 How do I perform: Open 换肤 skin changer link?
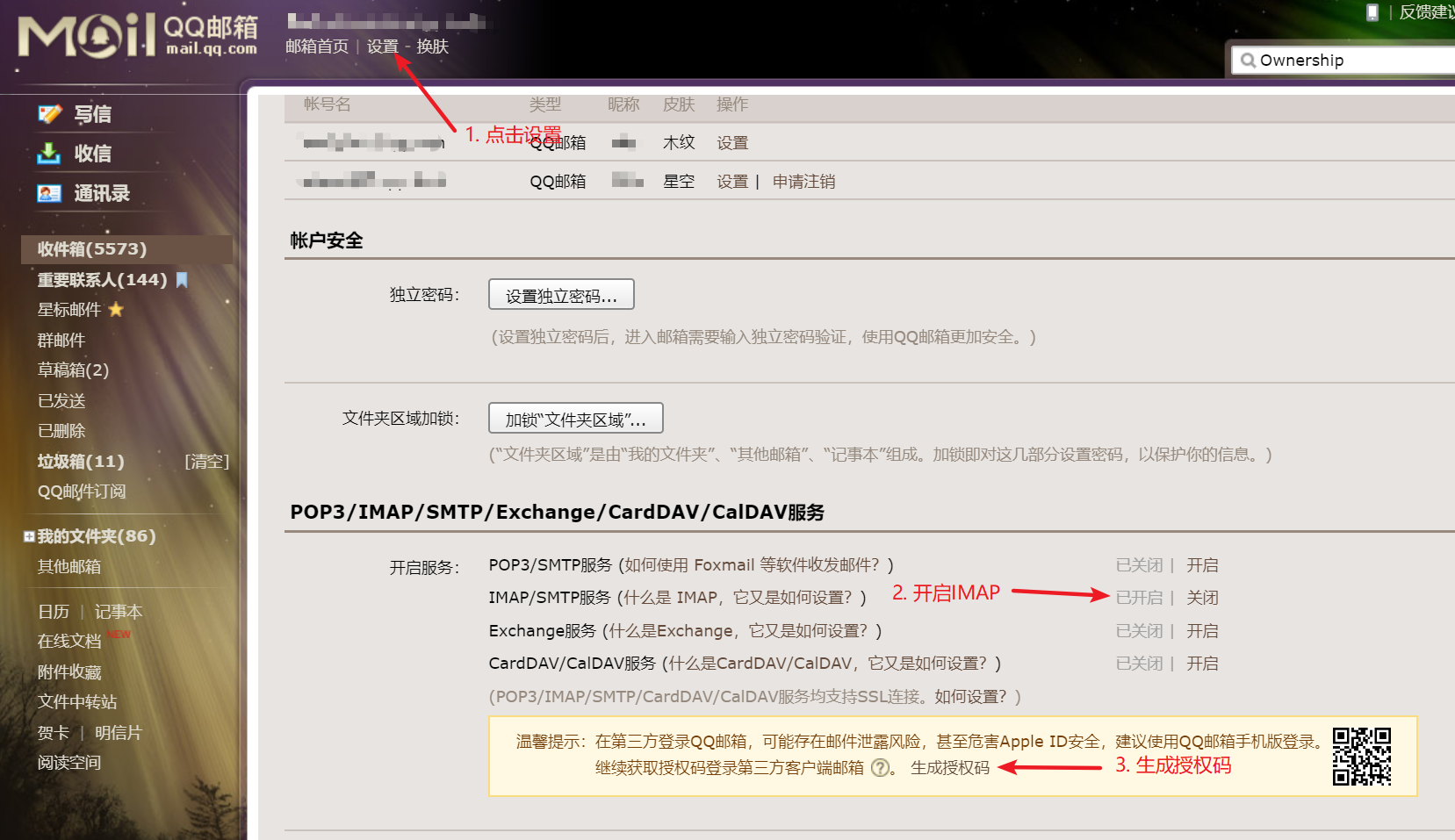[x=433, y=47]
